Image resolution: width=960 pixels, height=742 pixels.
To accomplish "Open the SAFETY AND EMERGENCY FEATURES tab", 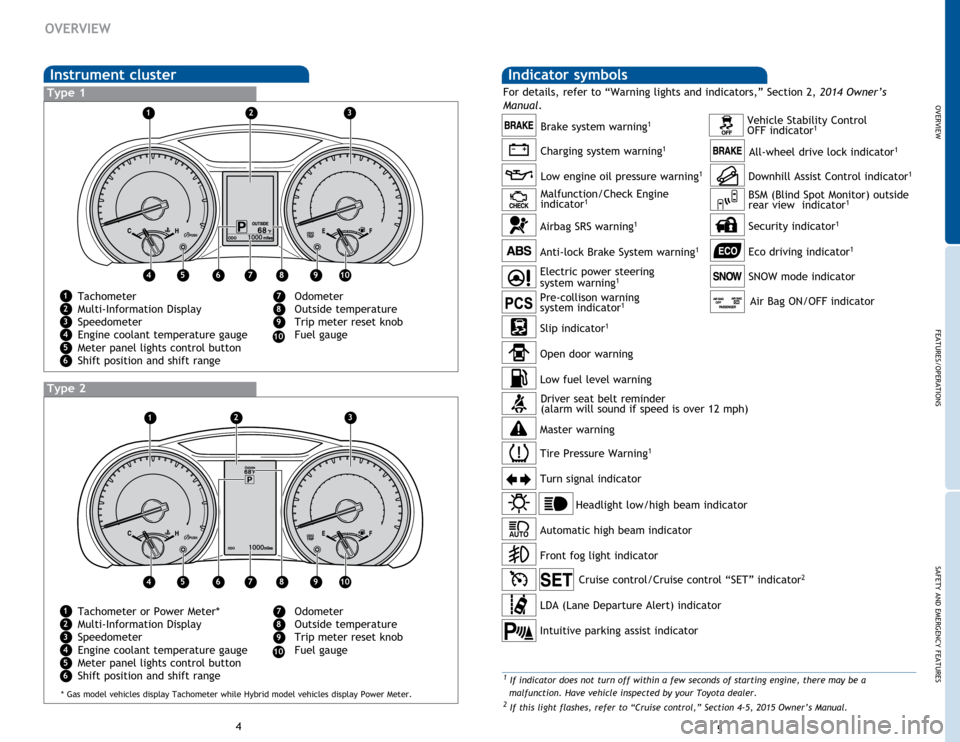I will coord(952,617).
